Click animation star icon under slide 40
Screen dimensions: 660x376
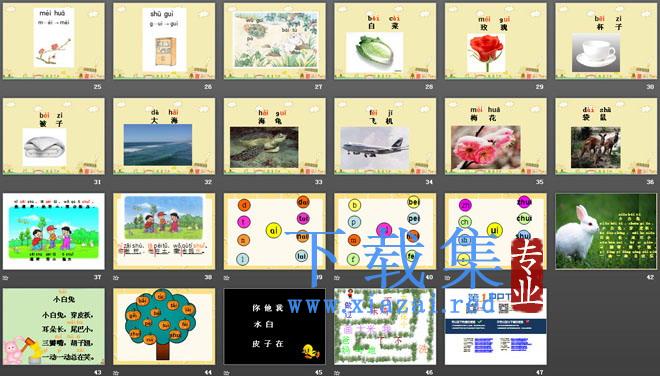click(337, 277)
